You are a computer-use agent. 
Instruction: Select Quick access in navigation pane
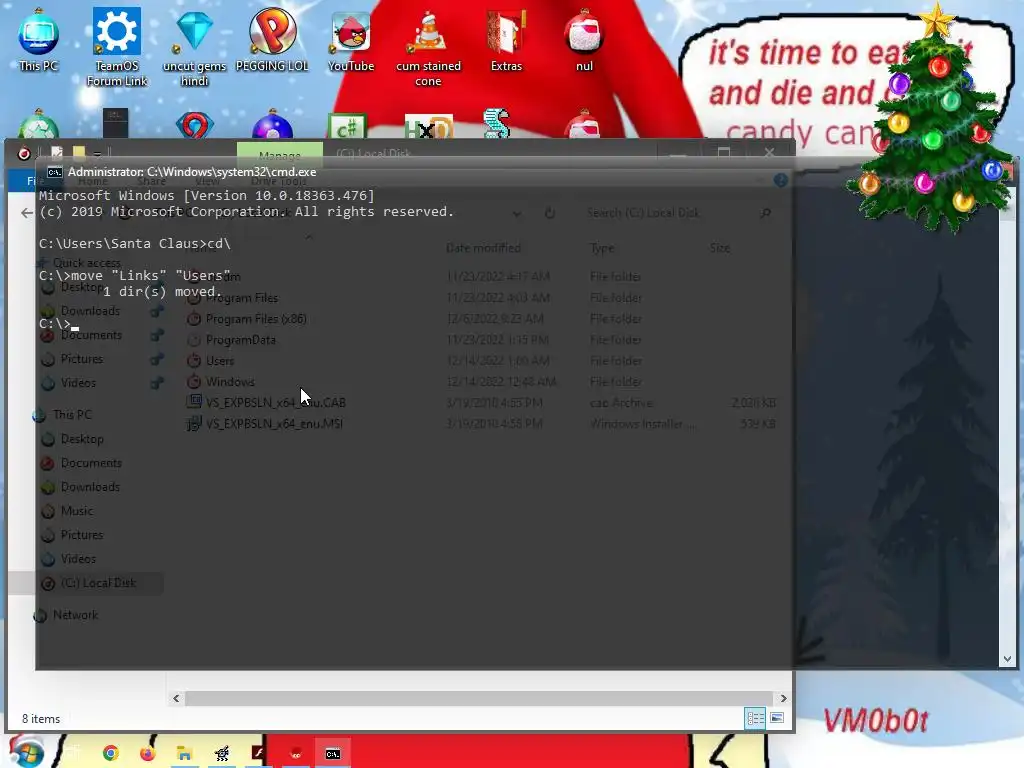point(86,263)
